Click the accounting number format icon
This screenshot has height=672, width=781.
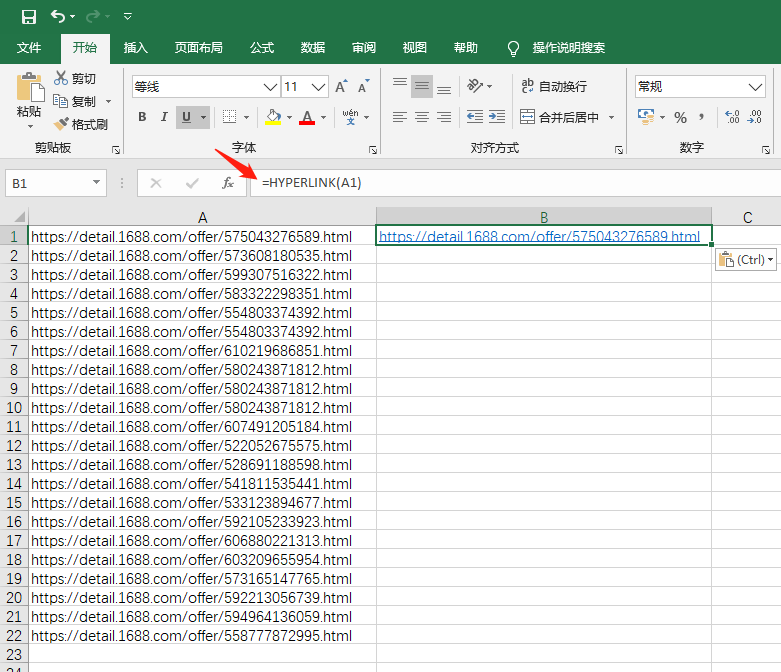646,117
